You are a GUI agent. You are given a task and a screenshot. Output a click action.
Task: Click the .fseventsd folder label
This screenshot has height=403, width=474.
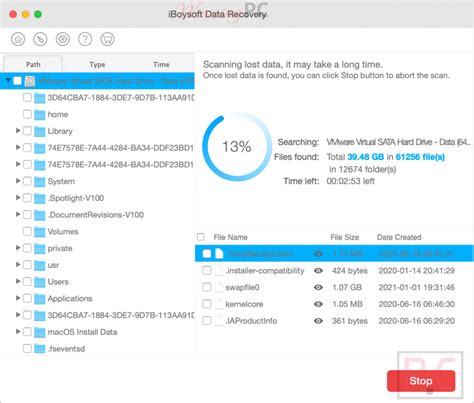(66, 349)
